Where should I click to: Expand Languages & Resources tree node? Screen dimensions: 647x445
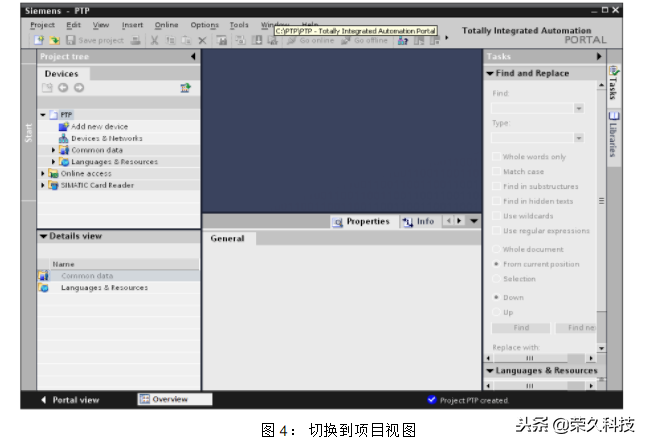(x=53, y=161)
